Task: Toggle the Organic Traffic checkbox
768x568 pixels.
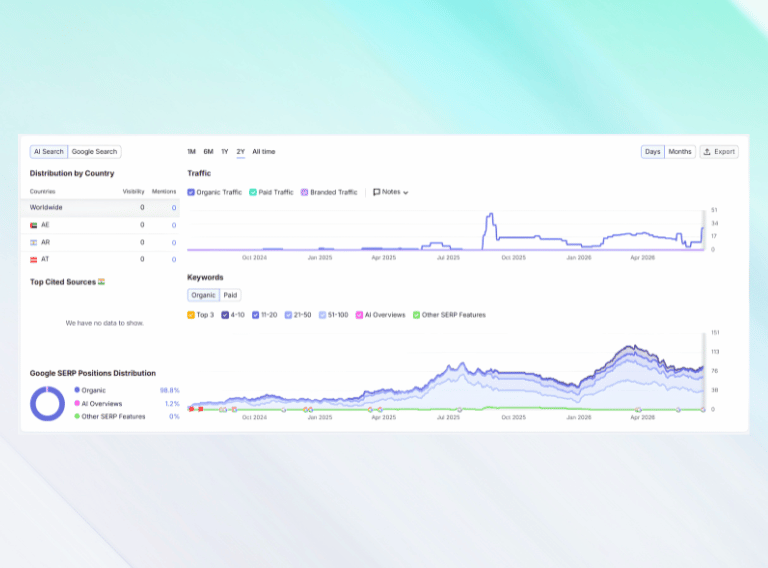Action: coord(191,192)
